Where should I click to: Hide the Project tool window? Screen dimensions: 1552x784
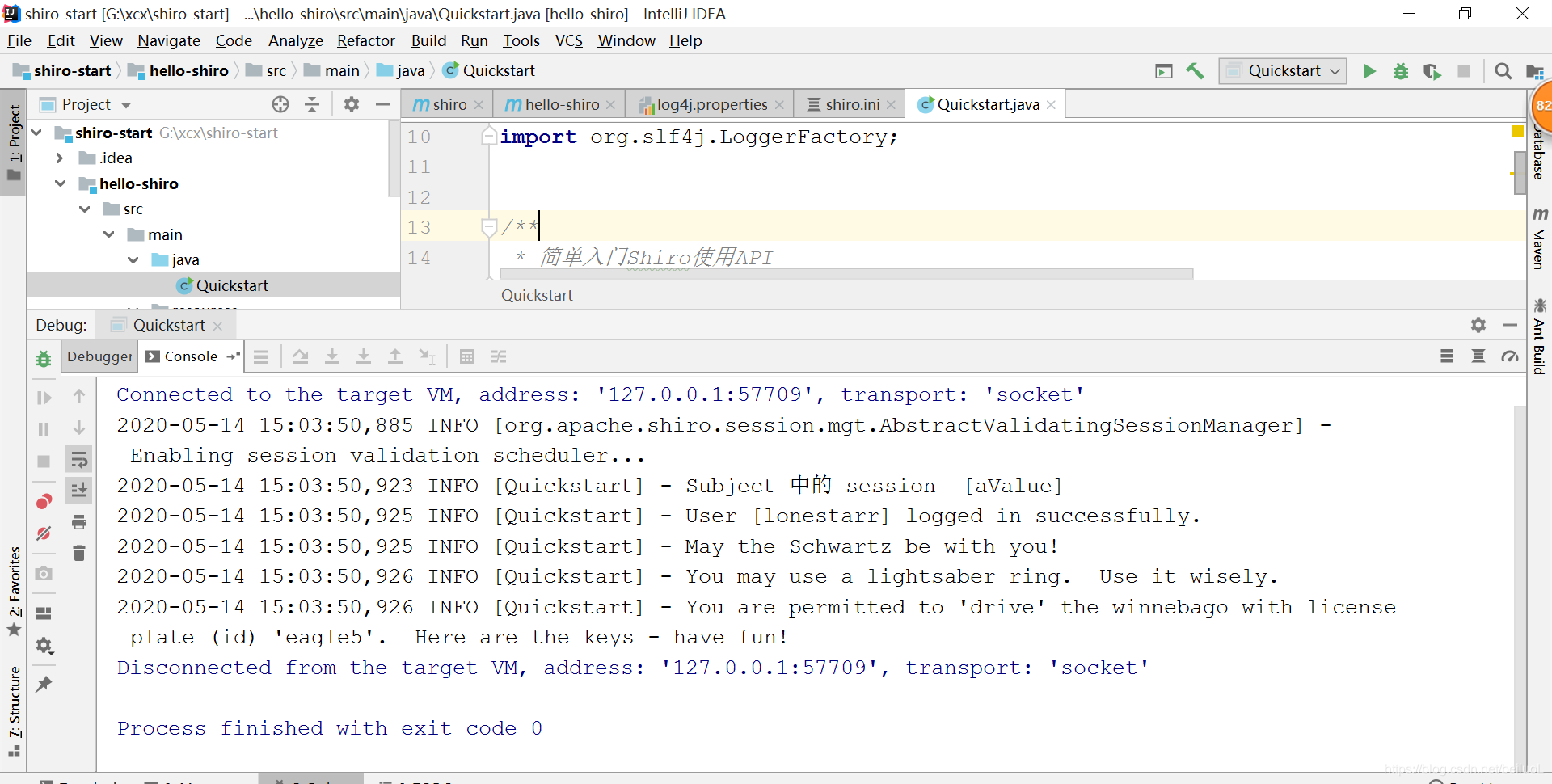click(383, 104)
